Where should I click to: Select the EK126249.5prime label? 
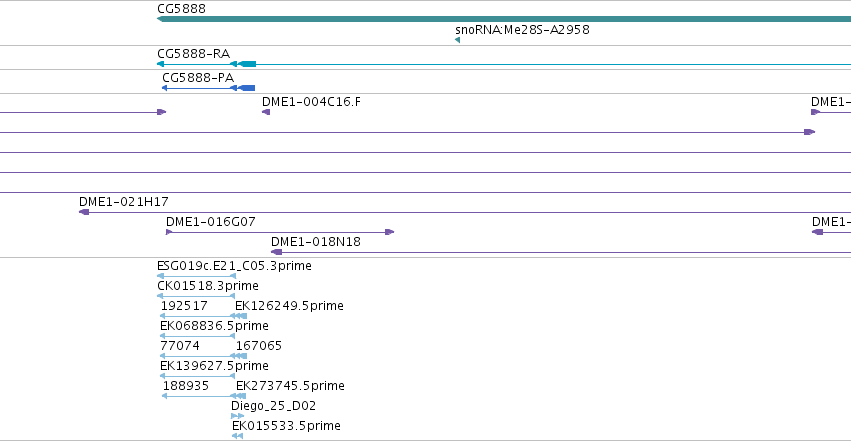click(x=289, y=306)
